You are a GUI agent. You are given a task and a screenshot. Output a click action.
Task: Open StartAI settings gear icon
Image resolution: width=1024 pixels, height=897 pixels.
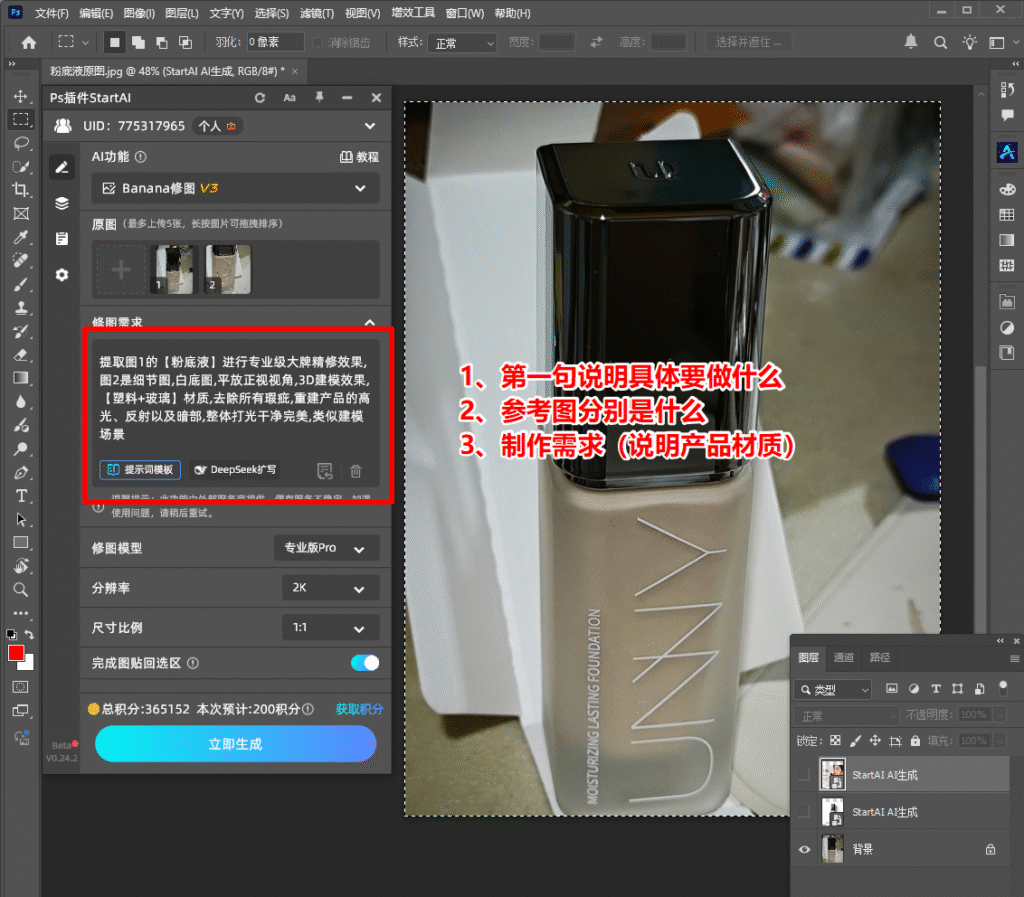click(x=62, y=275)
